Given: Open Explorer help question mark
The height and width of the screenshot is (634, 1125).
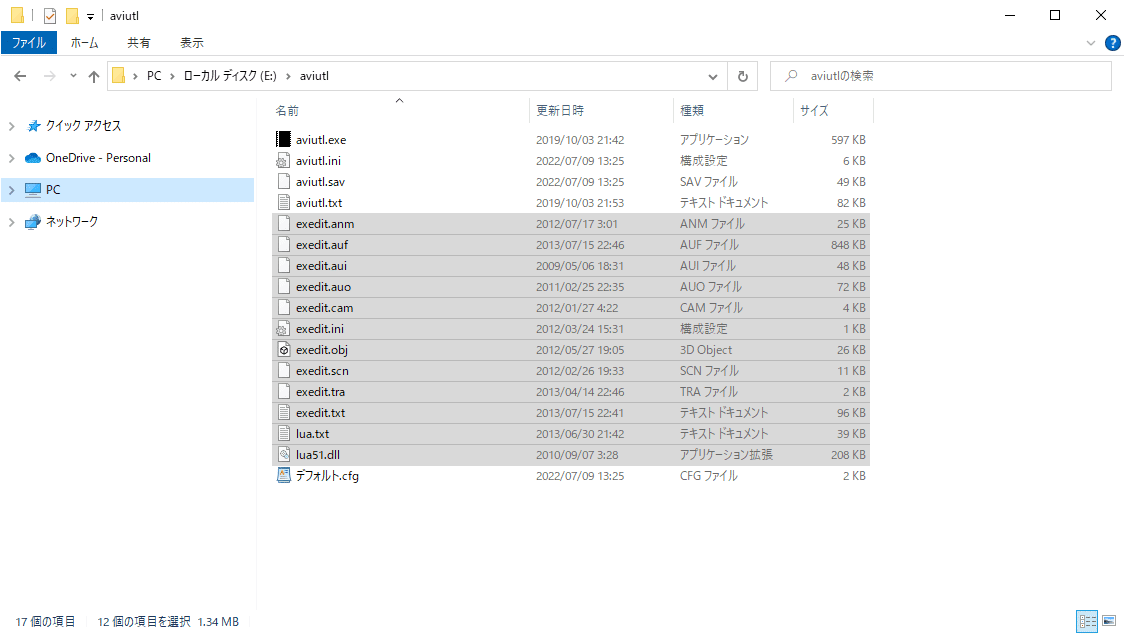Looking at the screenshot, I should point(1113,43).
